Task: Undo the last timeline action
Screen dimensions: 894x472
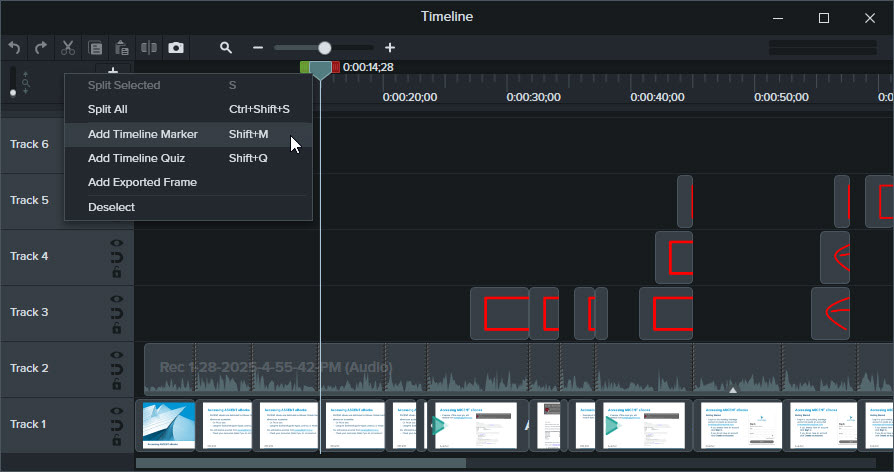Action: point(14,48)
